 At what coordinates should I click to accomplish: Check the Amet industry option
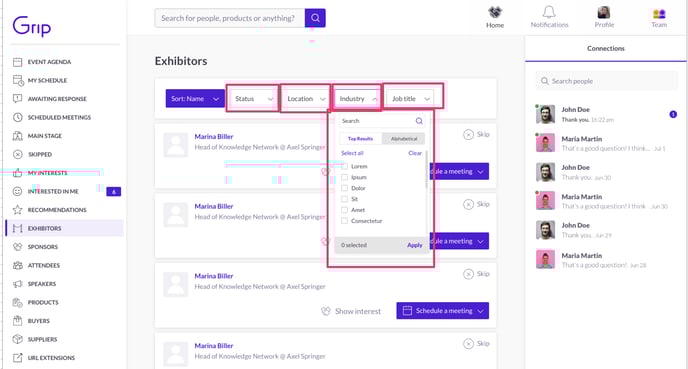344,210
